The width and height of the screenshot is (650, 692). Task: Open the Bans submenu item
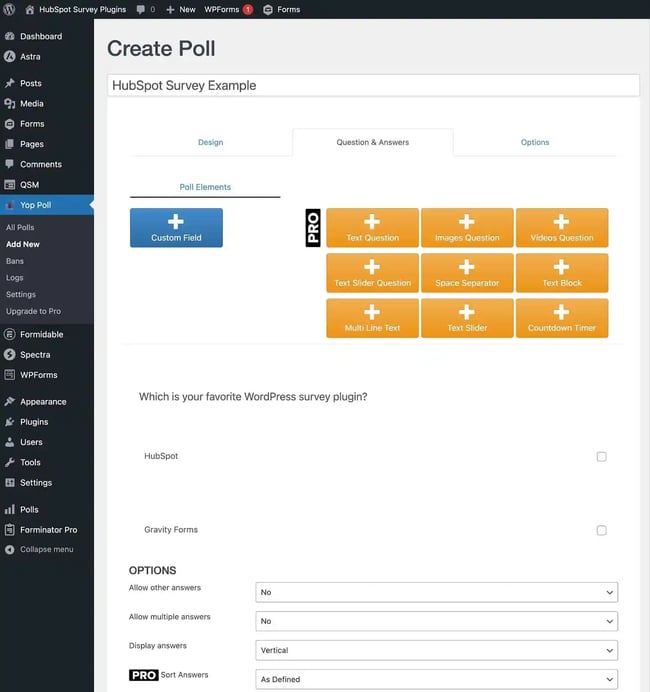(x=15, y=261)
